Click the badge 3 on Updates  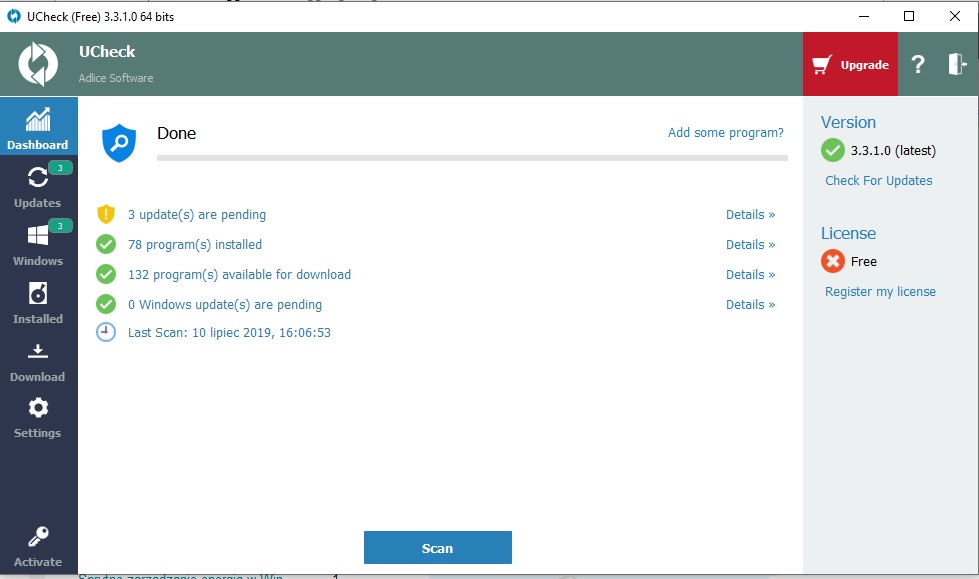(x=60, y=167)
